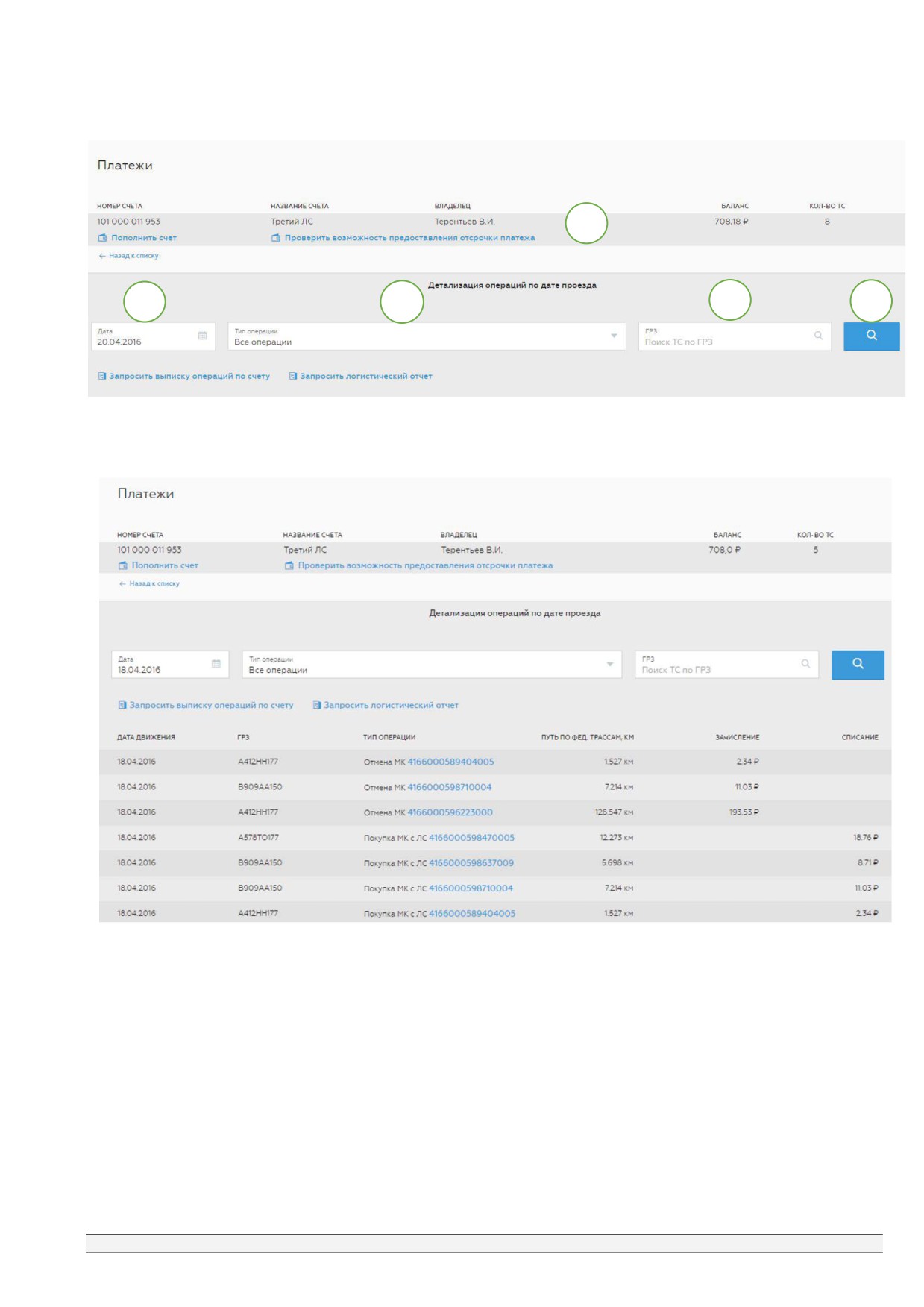This screenshot has height=1307, width=924.
Task: Click the back arrow of 'Назад к списку' under balance 708,0 ₽
Action: (x=122, y=584)
